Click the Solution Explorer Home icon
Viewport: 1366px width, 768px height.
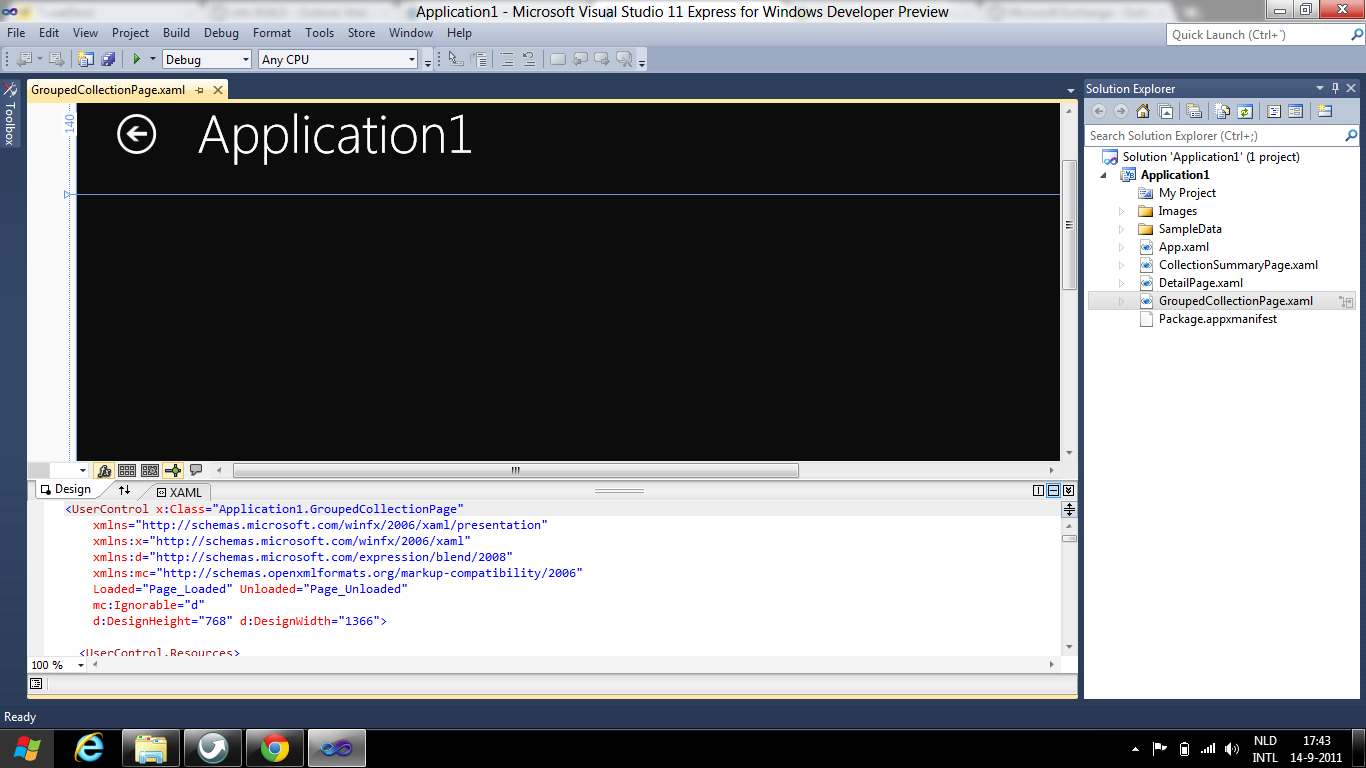(x=1143, y=111)
